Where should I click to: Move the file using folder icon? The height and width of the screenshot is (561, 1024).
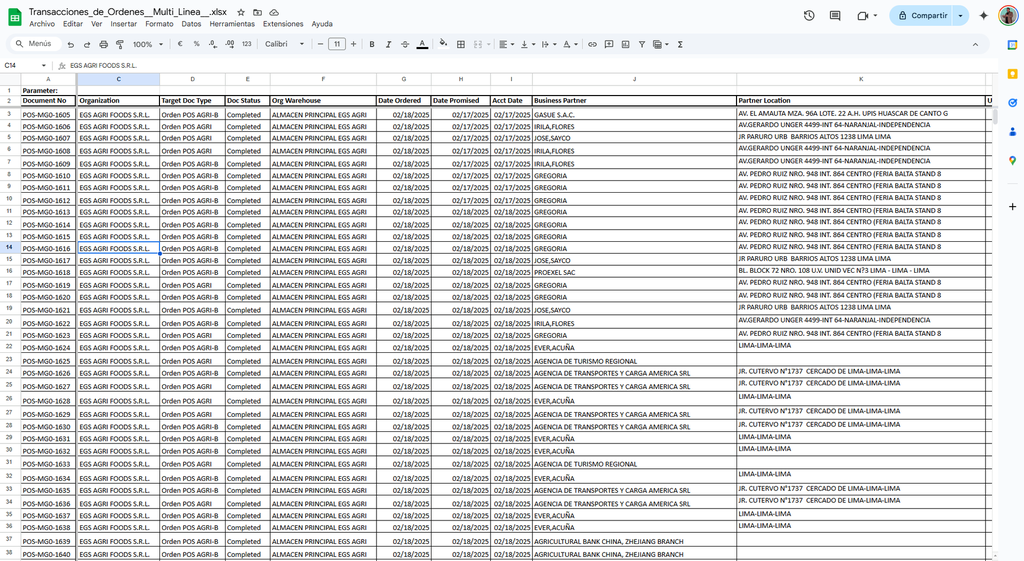pyautogui.click(x=257, y=12)
